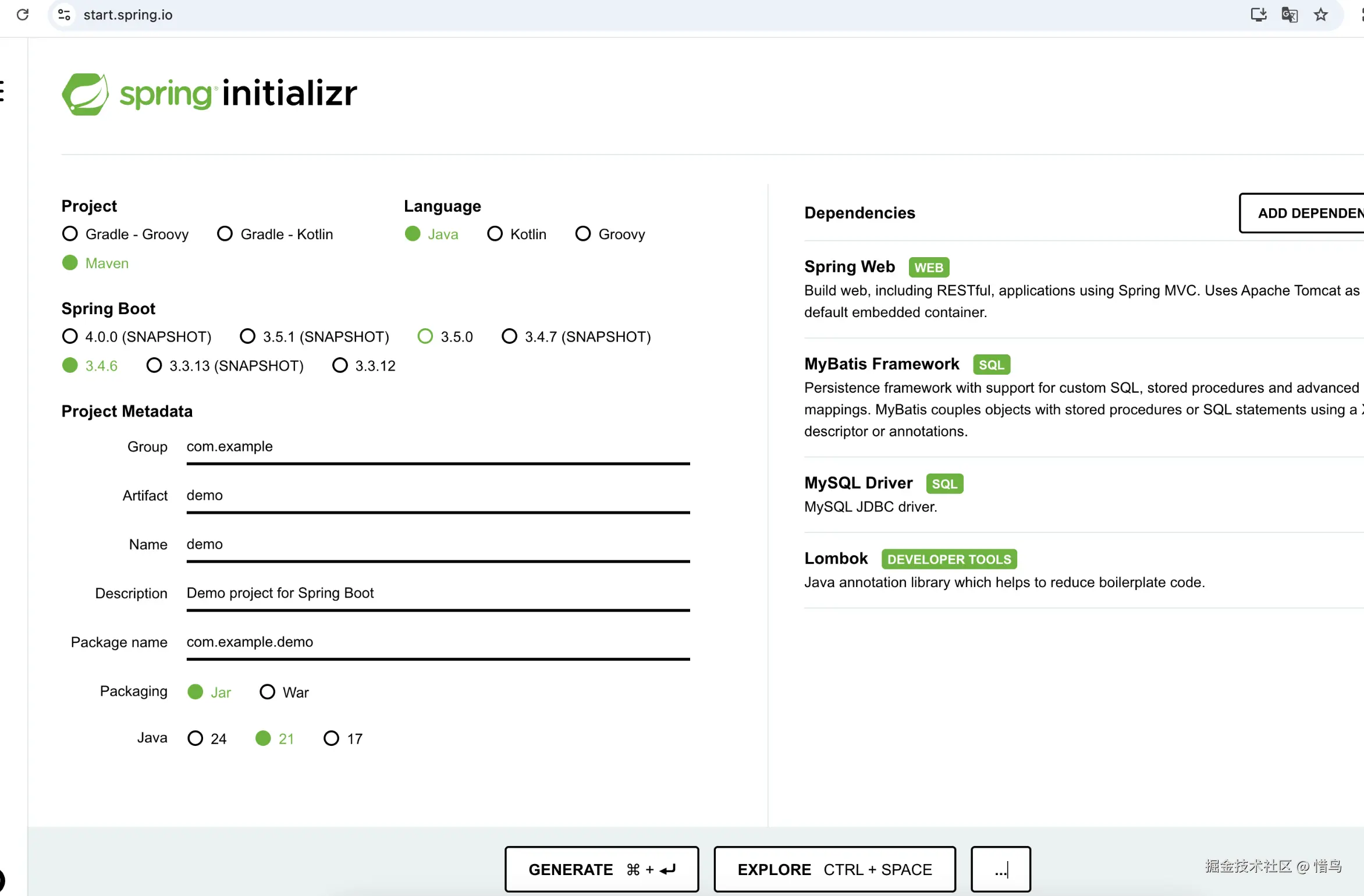Screen dimensions: 1364x896
Task: Open the more actions "..." button
Action: click(1000, 869)
